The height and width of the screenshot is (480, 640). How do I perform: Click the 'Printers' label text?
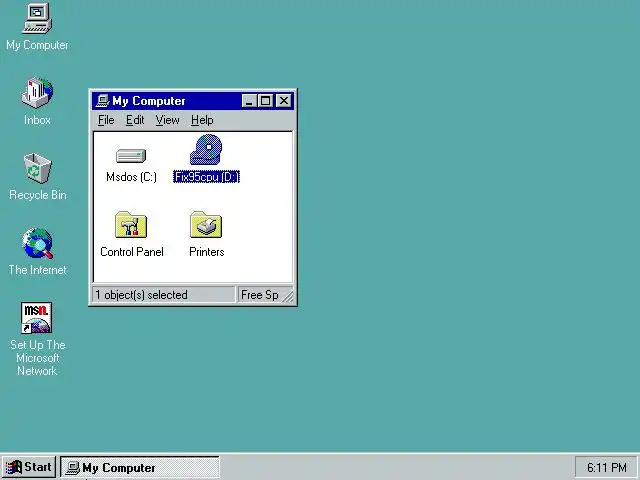pos(207,252)
